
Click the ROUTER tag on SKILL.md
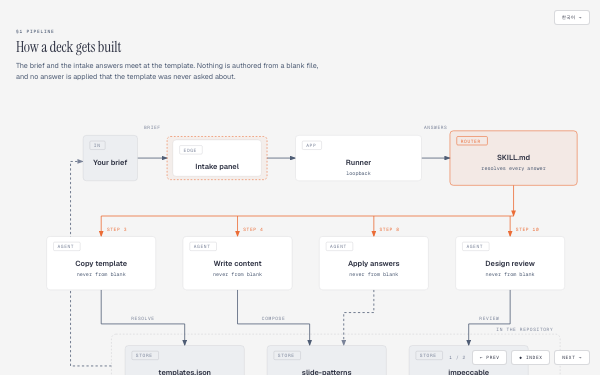(x=472, y=141)
